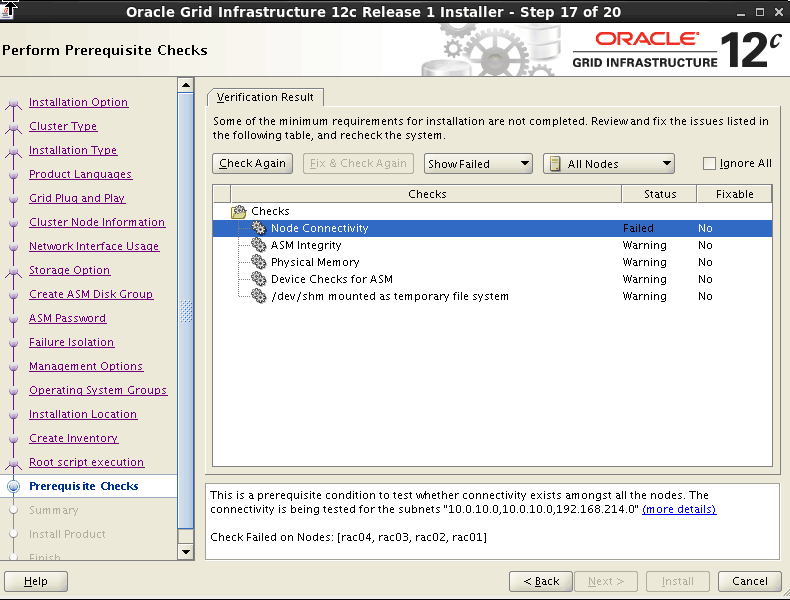The width and height of the screenshot is (790, 600).
Task: Click gear icon beside /dev/shm check
Action: tap(258, 296)
